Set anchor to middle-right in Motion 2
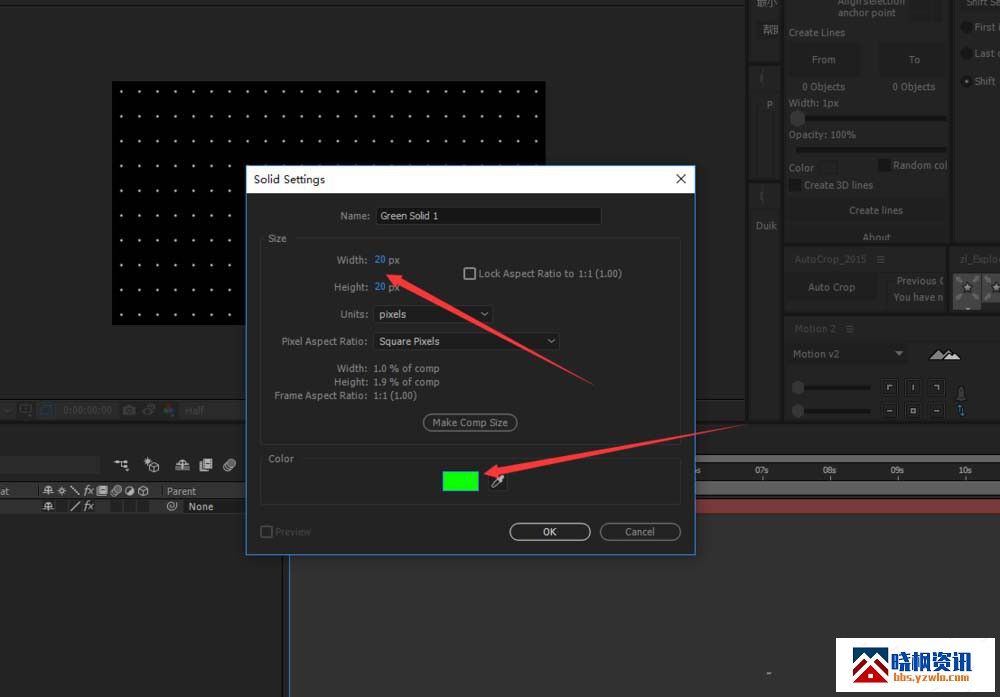The height and width of the screenshot is (697, 1000). click(936, 411)
